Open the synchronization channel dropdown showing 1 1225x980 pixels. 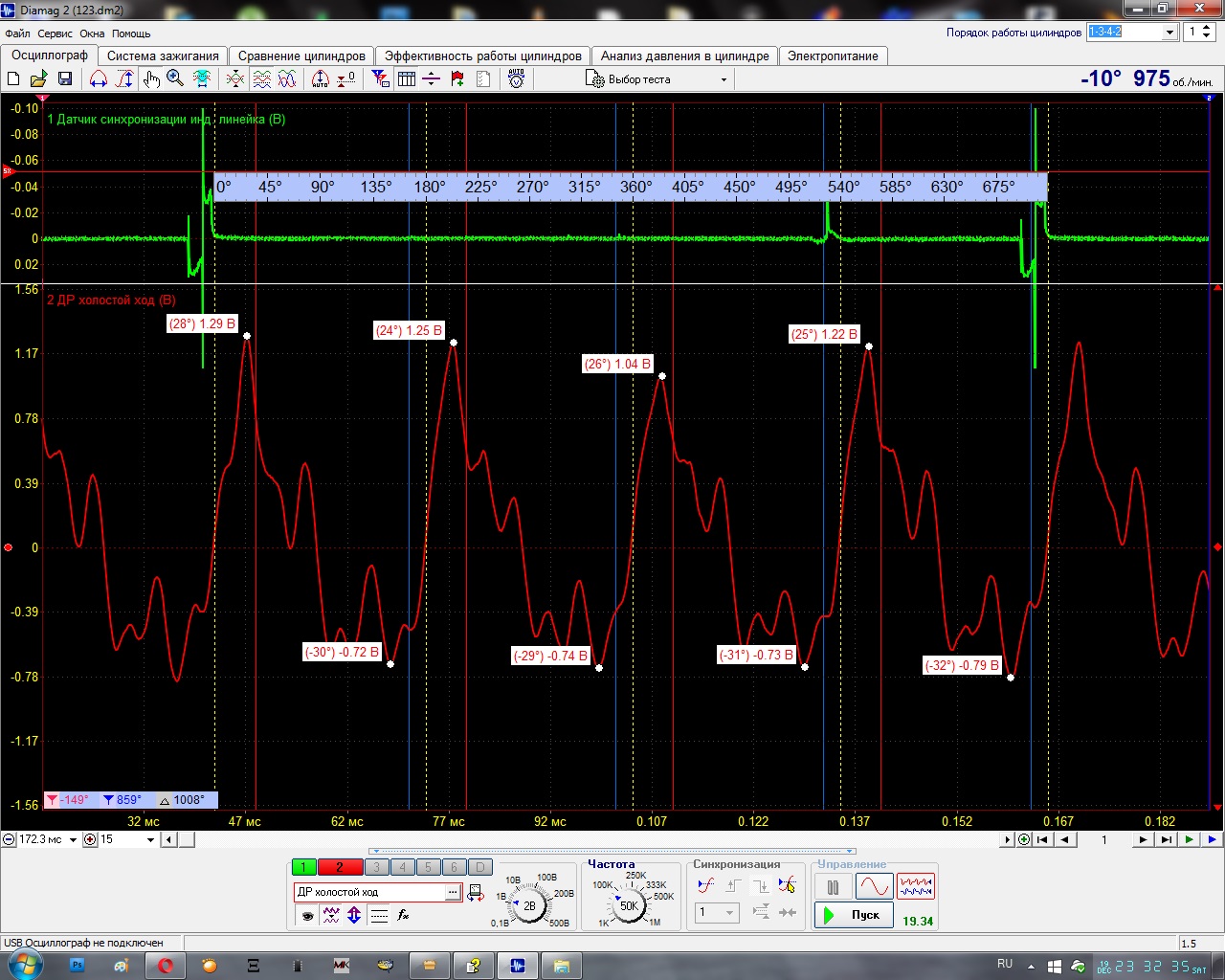(x=716, y=913)
